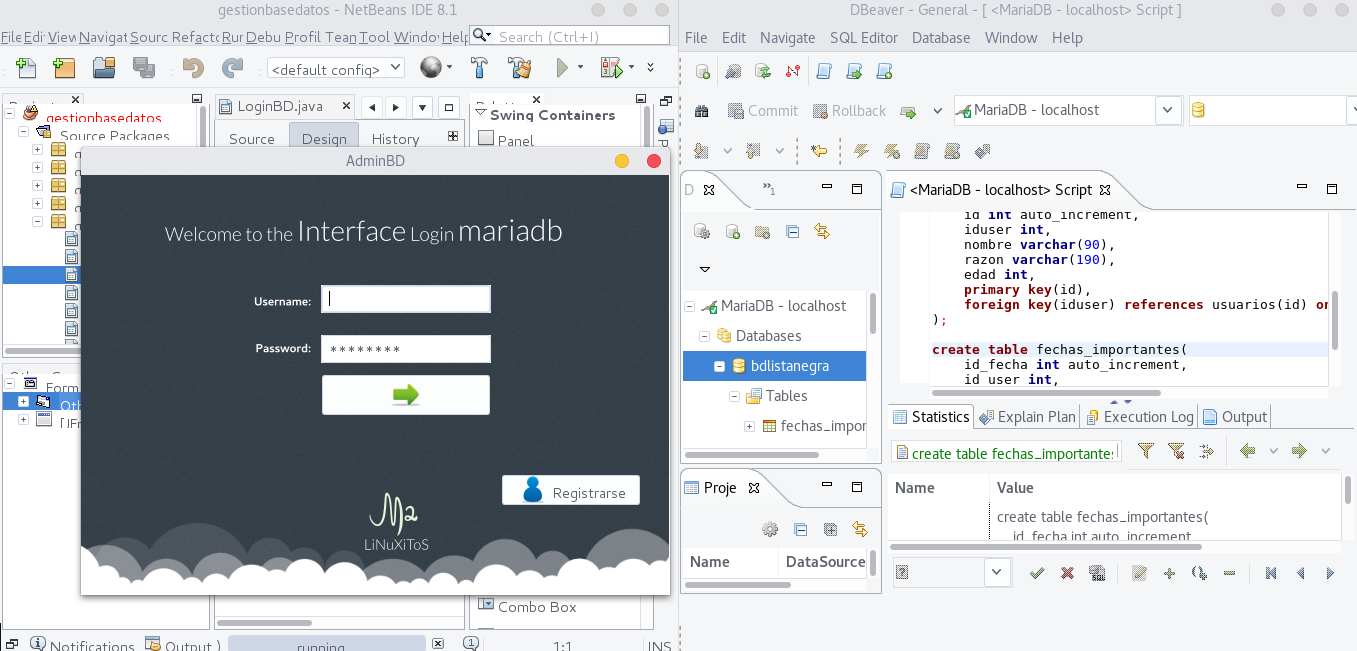This screenshot has width=1357, height=651.
Task: Open the transaction mode dropdown arrow beside Rollback
Action: coord(938,111)
